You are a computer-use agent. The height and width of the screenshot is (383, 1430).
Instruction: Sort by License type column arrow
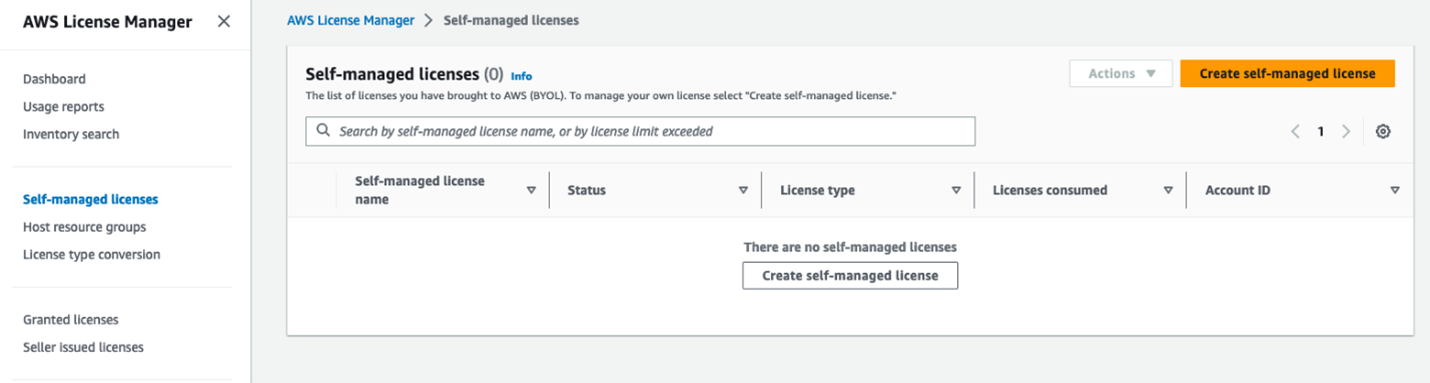click(x=956, y=190)
